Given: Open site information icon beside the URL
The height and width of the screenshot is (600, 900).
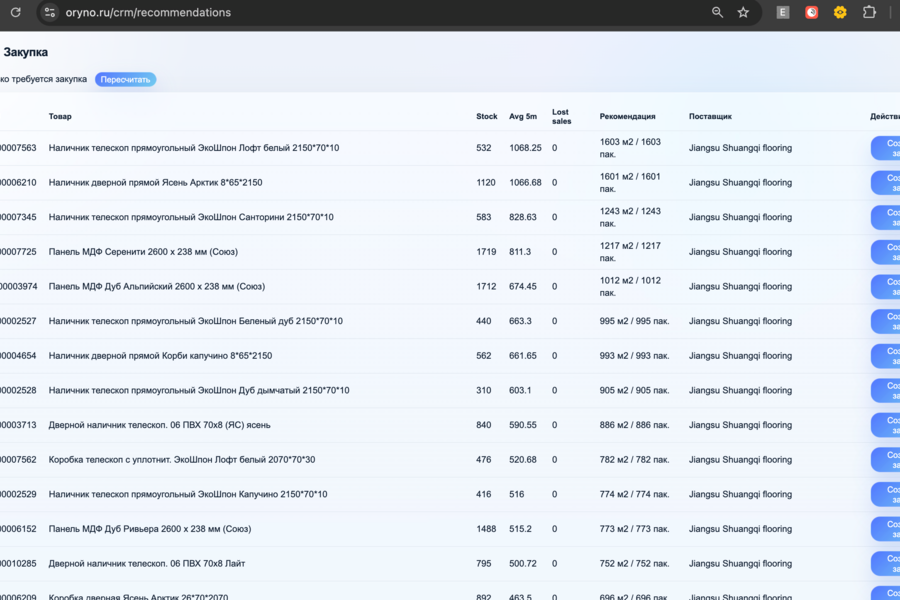Looking at the screenshot, I should tap(50, 12).
